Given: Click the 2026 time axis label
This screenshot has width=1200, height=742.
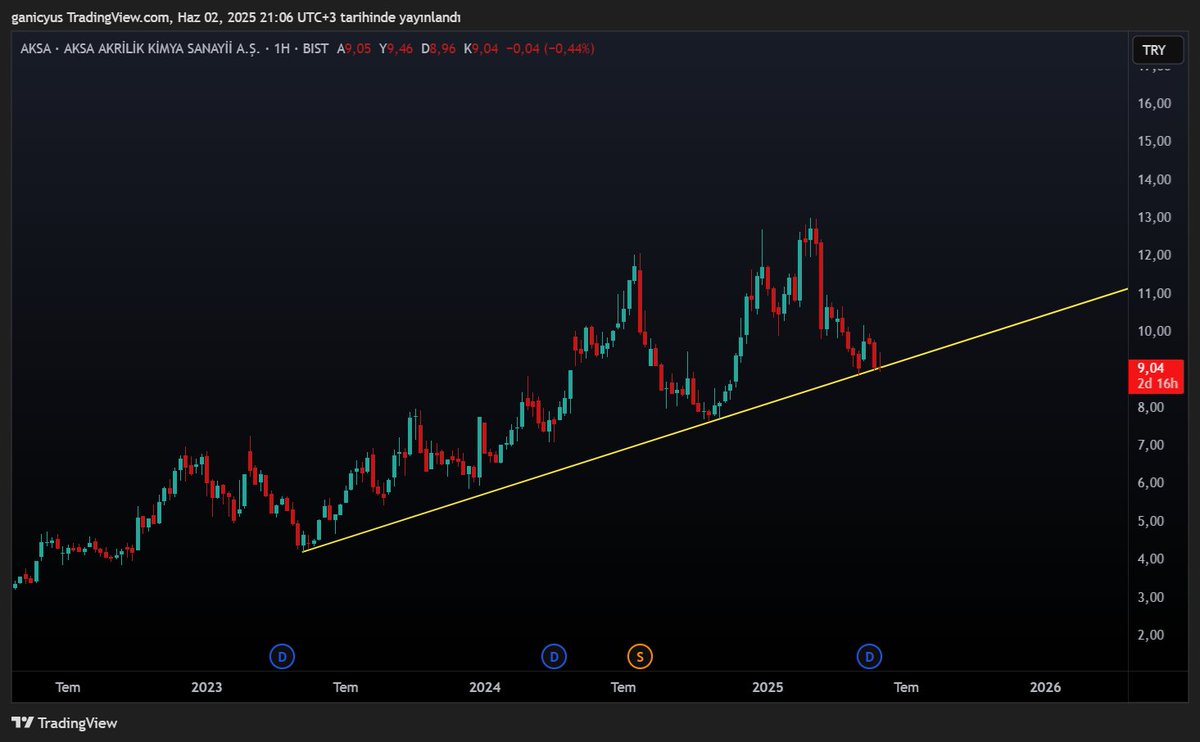Looking at the screenshot, I should pyautogui.click(x=1045, y=688).
